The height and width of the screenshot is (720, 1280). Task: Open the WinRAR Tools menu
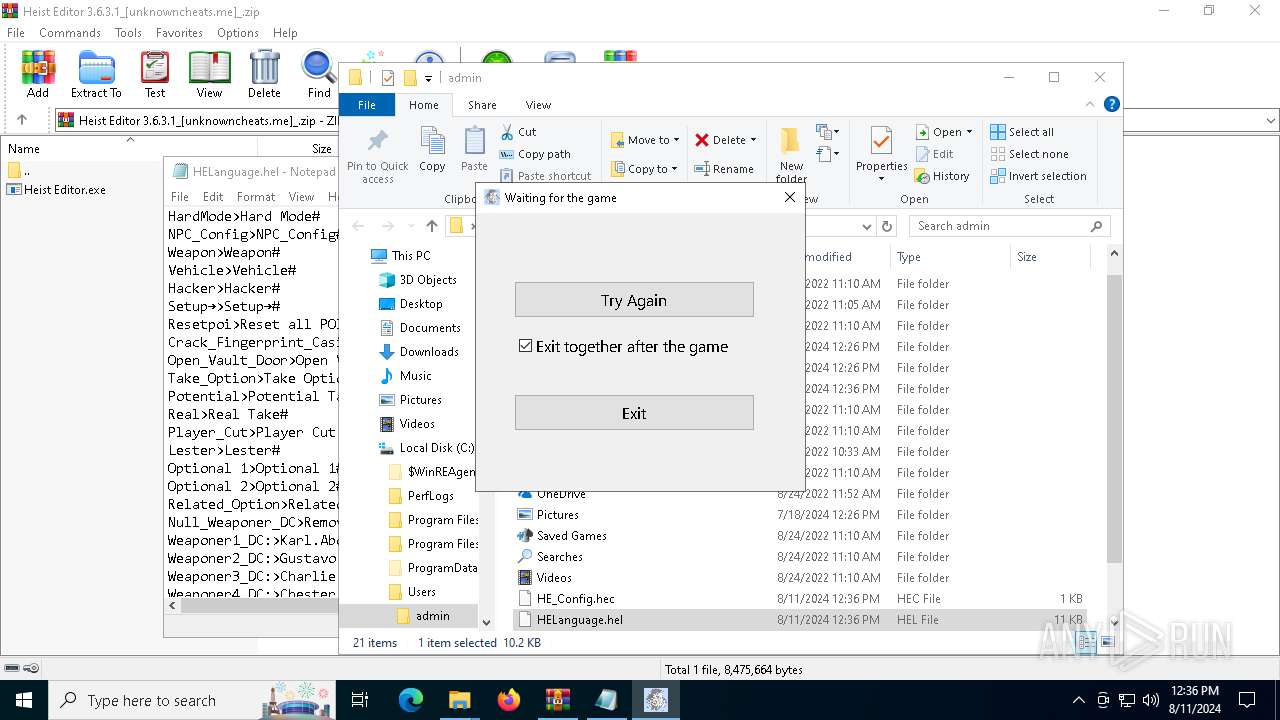pyautogui.click(x=128, y=33)
